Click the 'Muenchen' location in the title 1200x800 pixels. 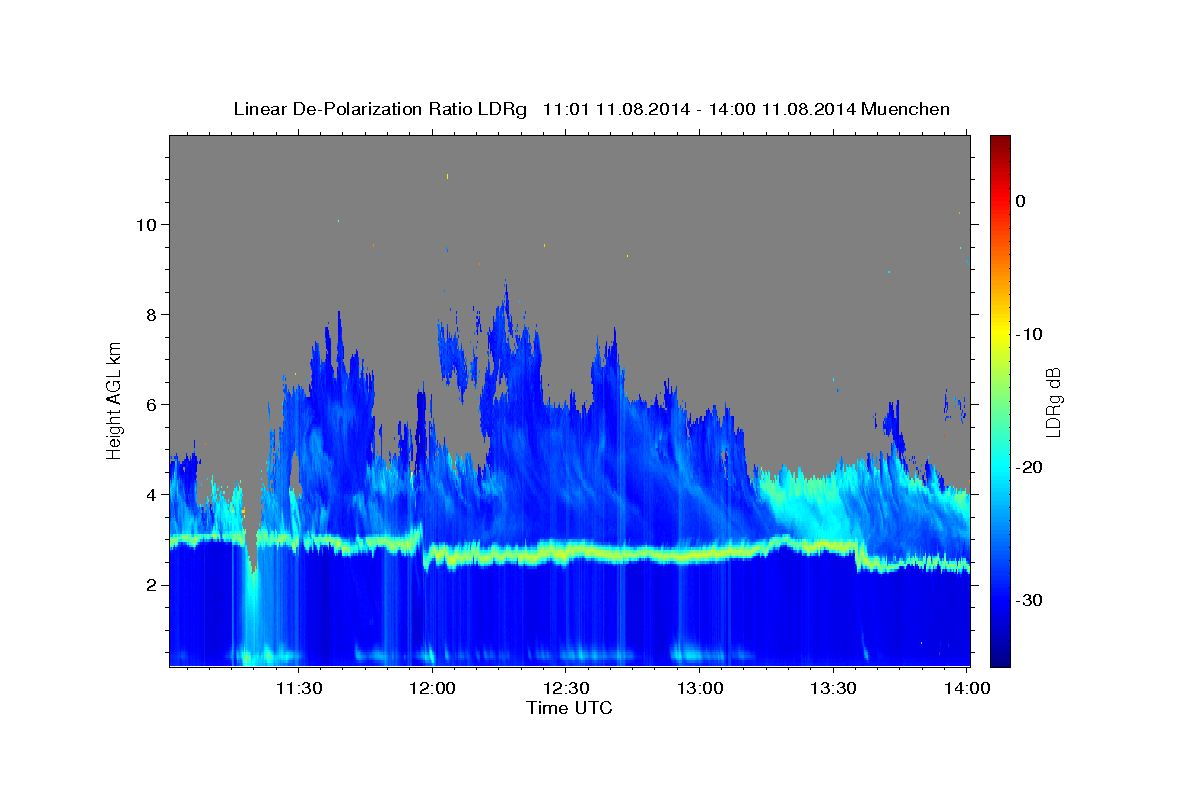(x=905, y=109)
